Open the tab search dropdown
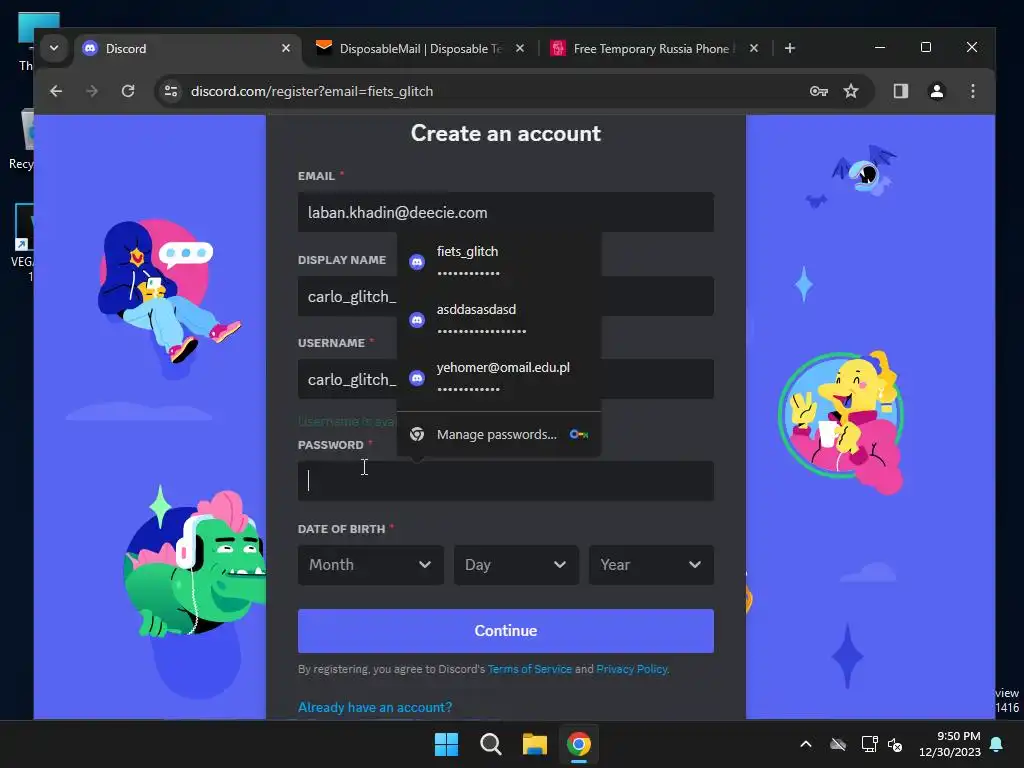Screen dimensions: 1024x768 pos(54,48)
